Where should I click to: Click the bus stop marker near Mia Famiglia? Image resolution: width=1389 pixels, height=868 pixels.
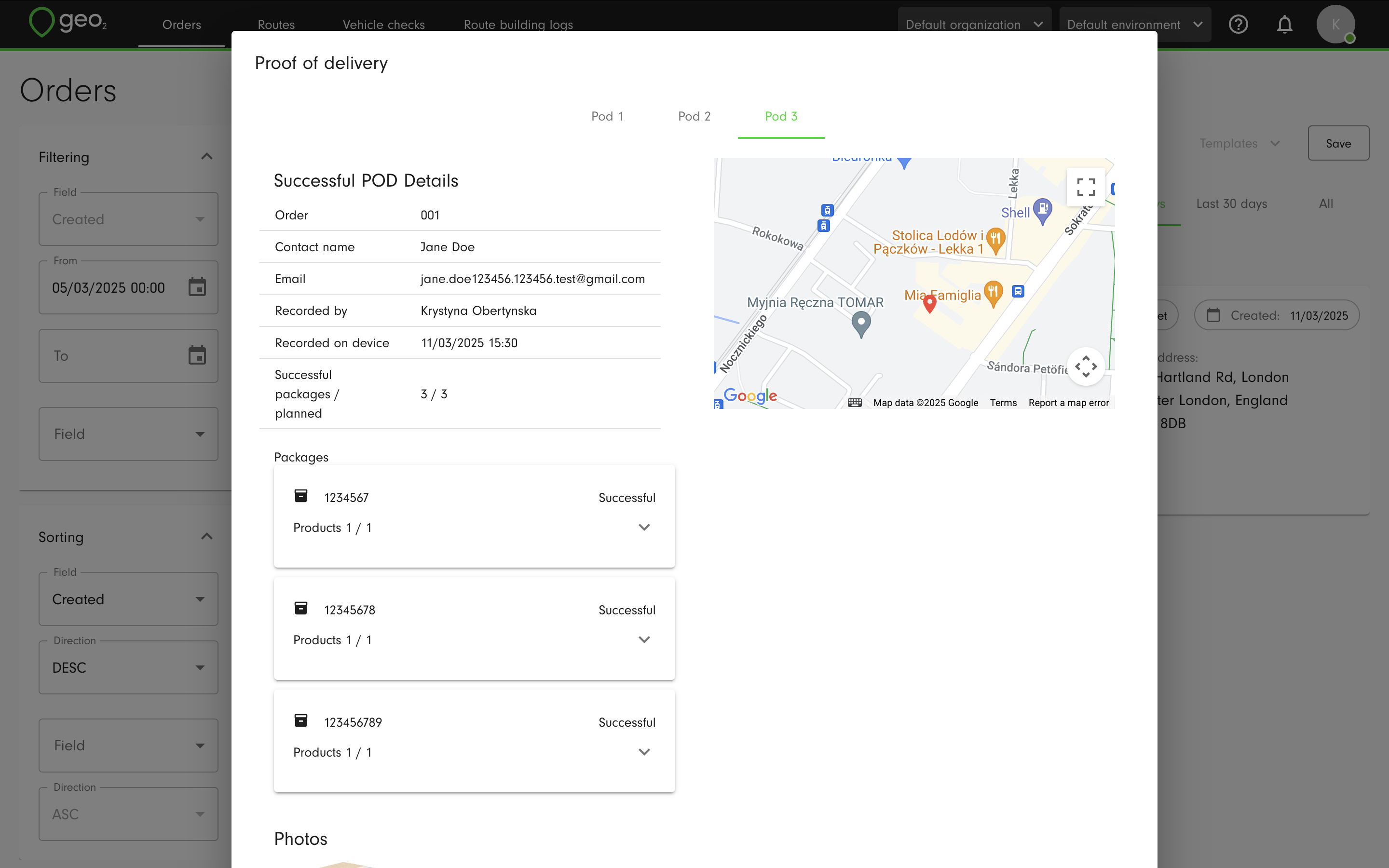pyautogui.click(x=1018, y=291)
